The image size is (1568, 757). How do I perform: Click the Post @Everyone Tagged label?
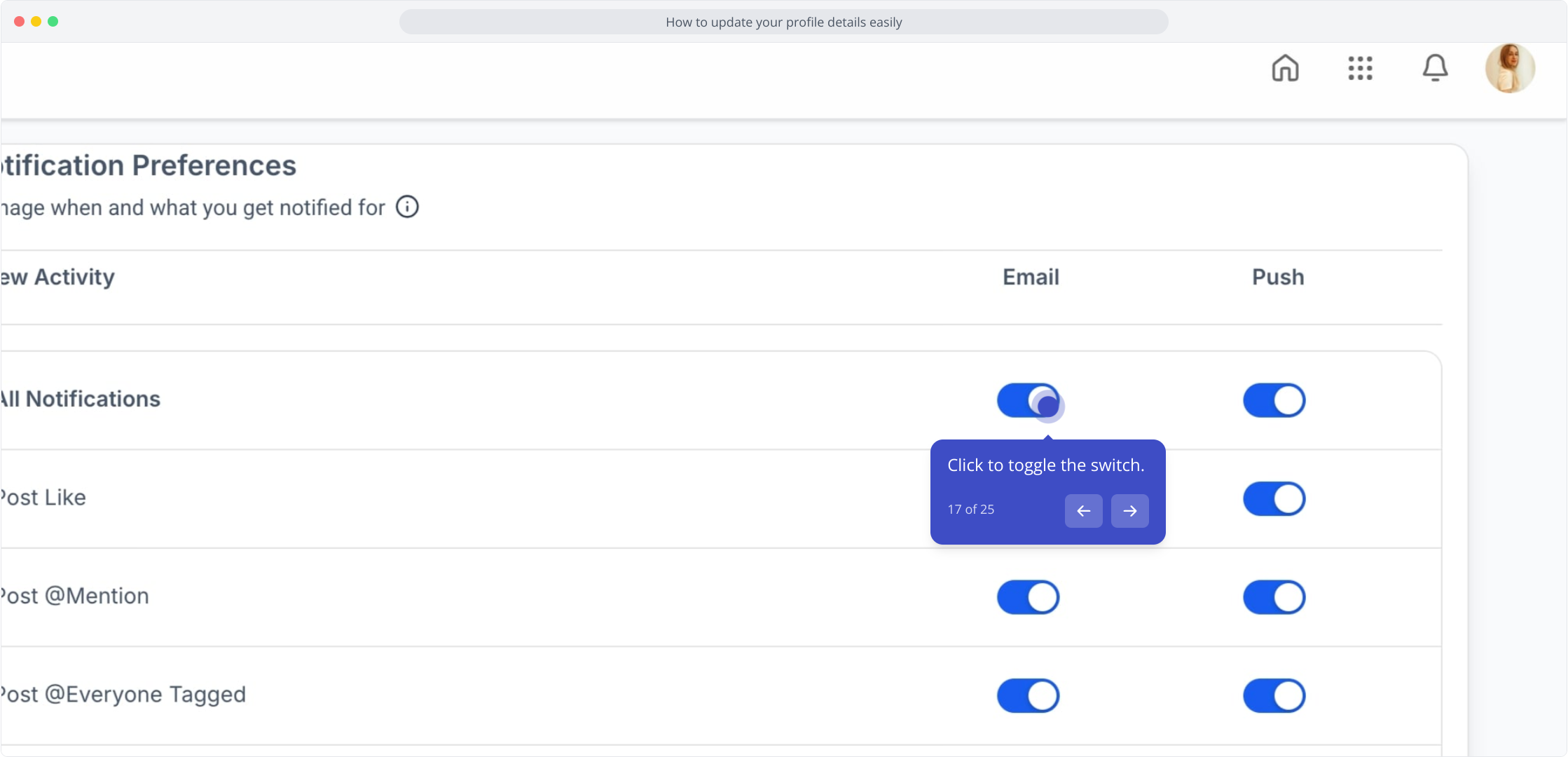coord(123,694)
